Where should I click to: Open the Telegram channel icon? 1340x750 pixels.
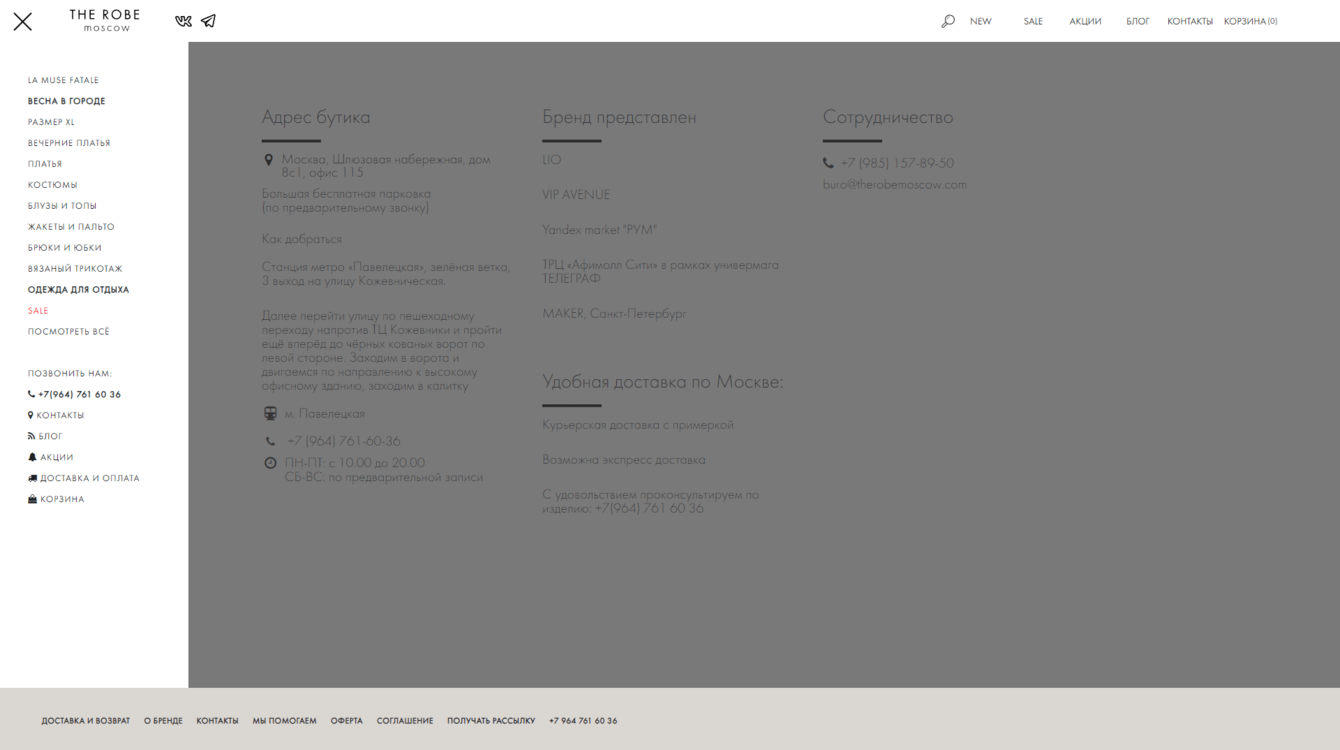pos(208,21)
